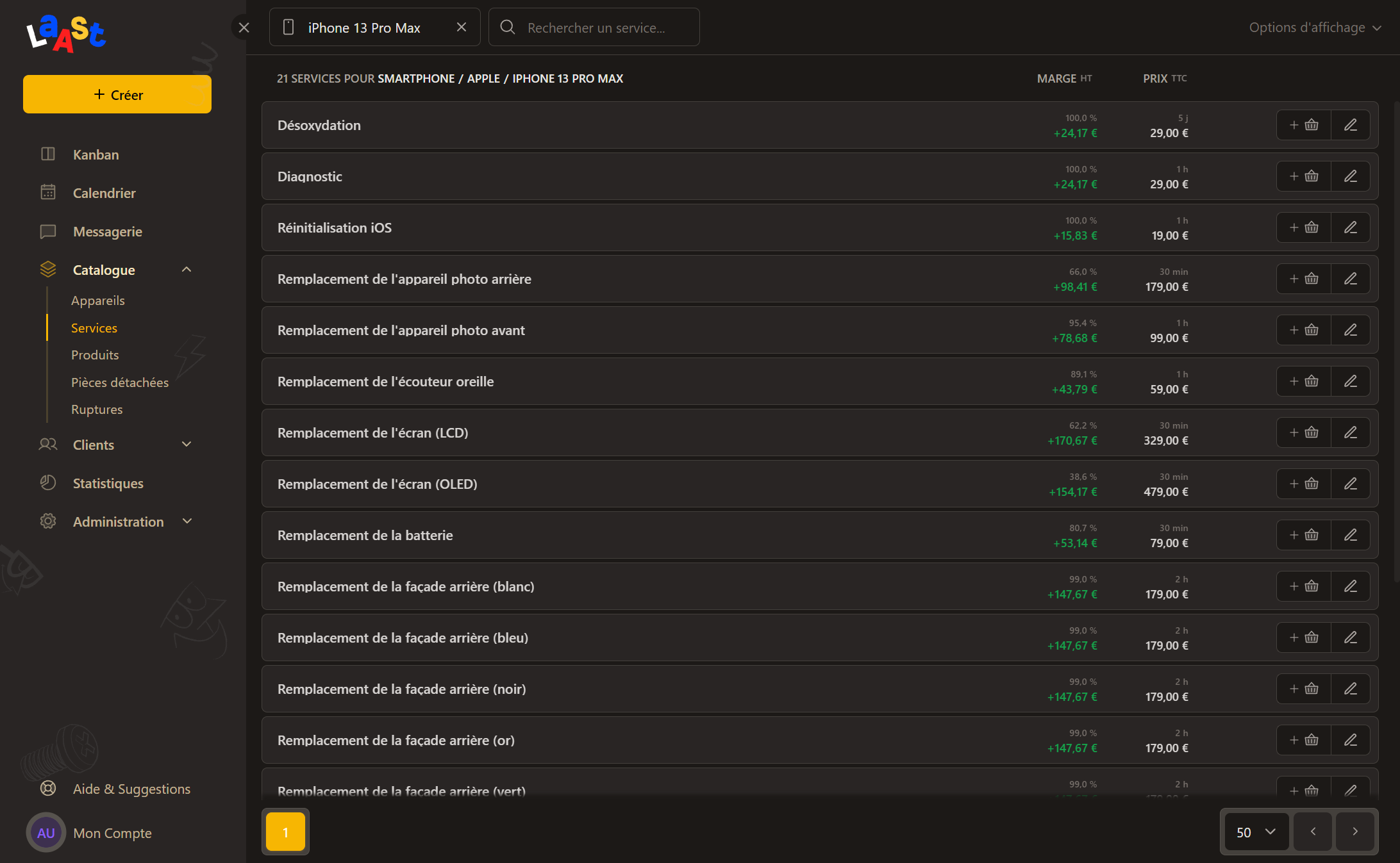Go to page 1

coord(285,832)
